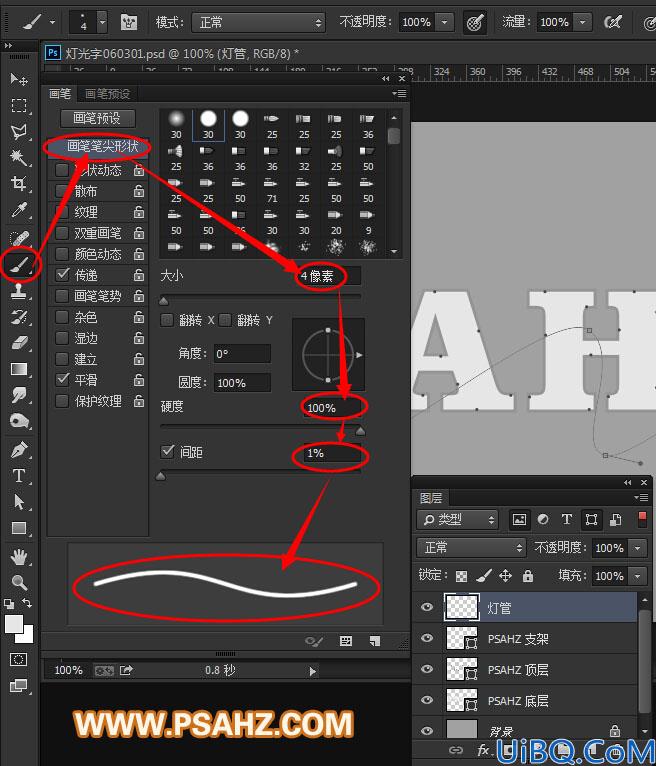Screen dimensions: 656x766
Task: Select the Hand tool
Action: 19,556
